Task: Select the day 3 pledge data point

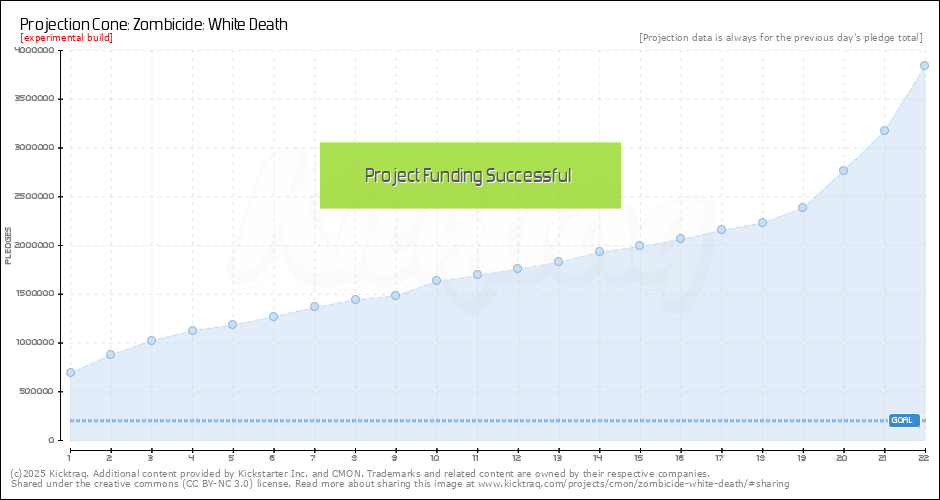Action: (x=151, y=340)
